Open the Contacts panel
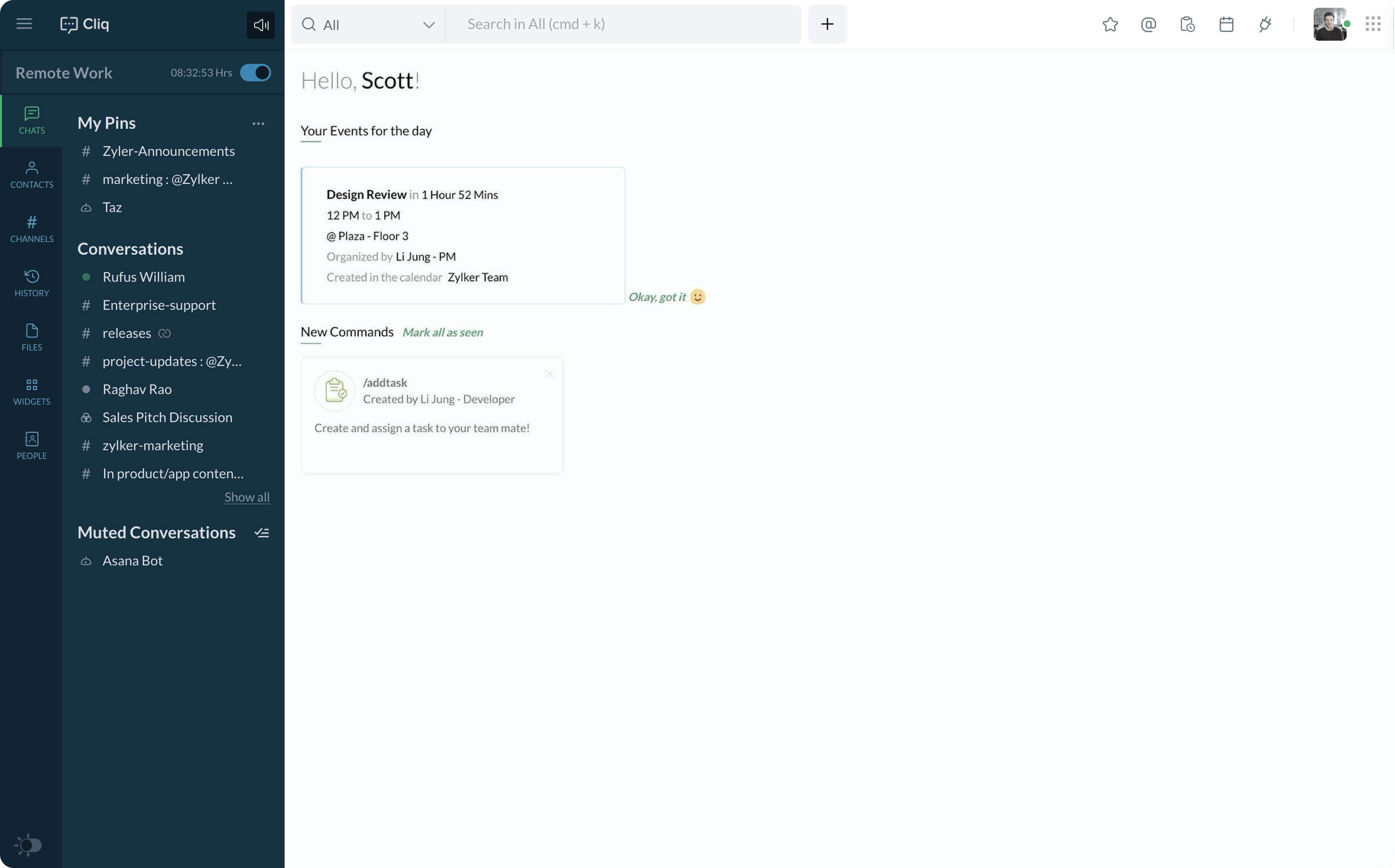This screenshot has height=868, width=1395. click(x=31, y=175)
